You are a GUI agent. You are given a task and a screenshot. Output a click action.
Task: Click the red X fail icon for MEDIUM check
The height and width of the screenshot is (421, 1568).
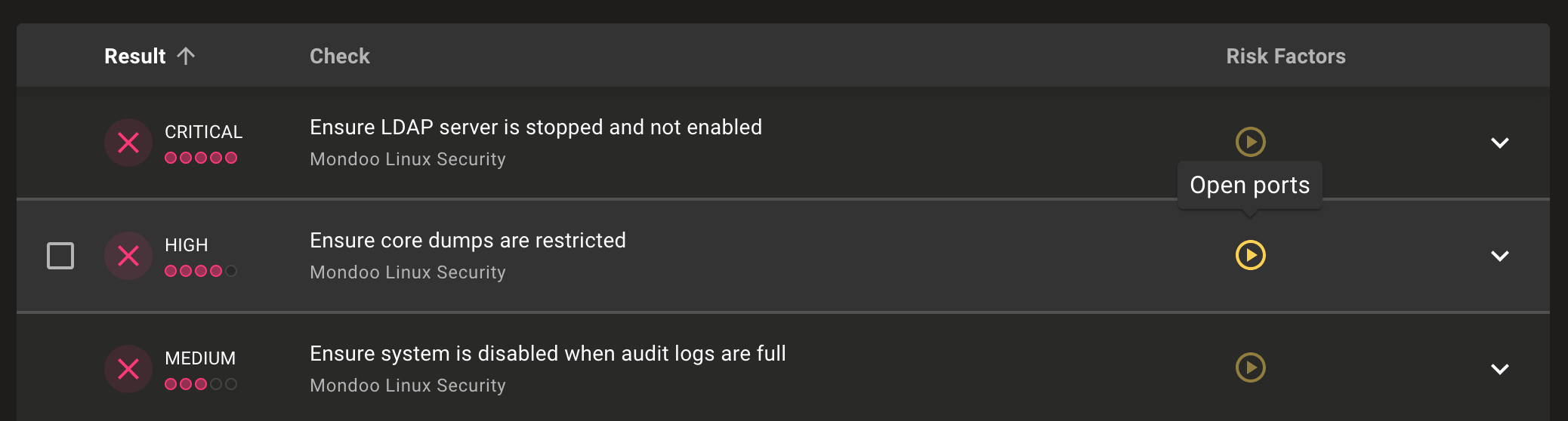pos(128,369)
